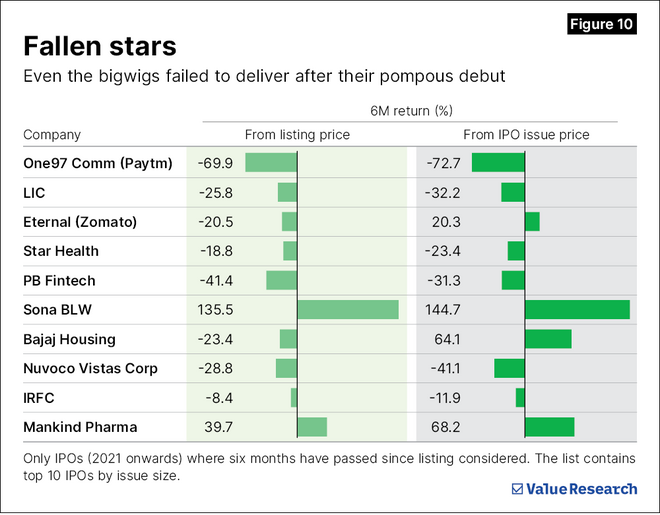
Task: Select the PB Fintech row label
Action: click(61, 280)
